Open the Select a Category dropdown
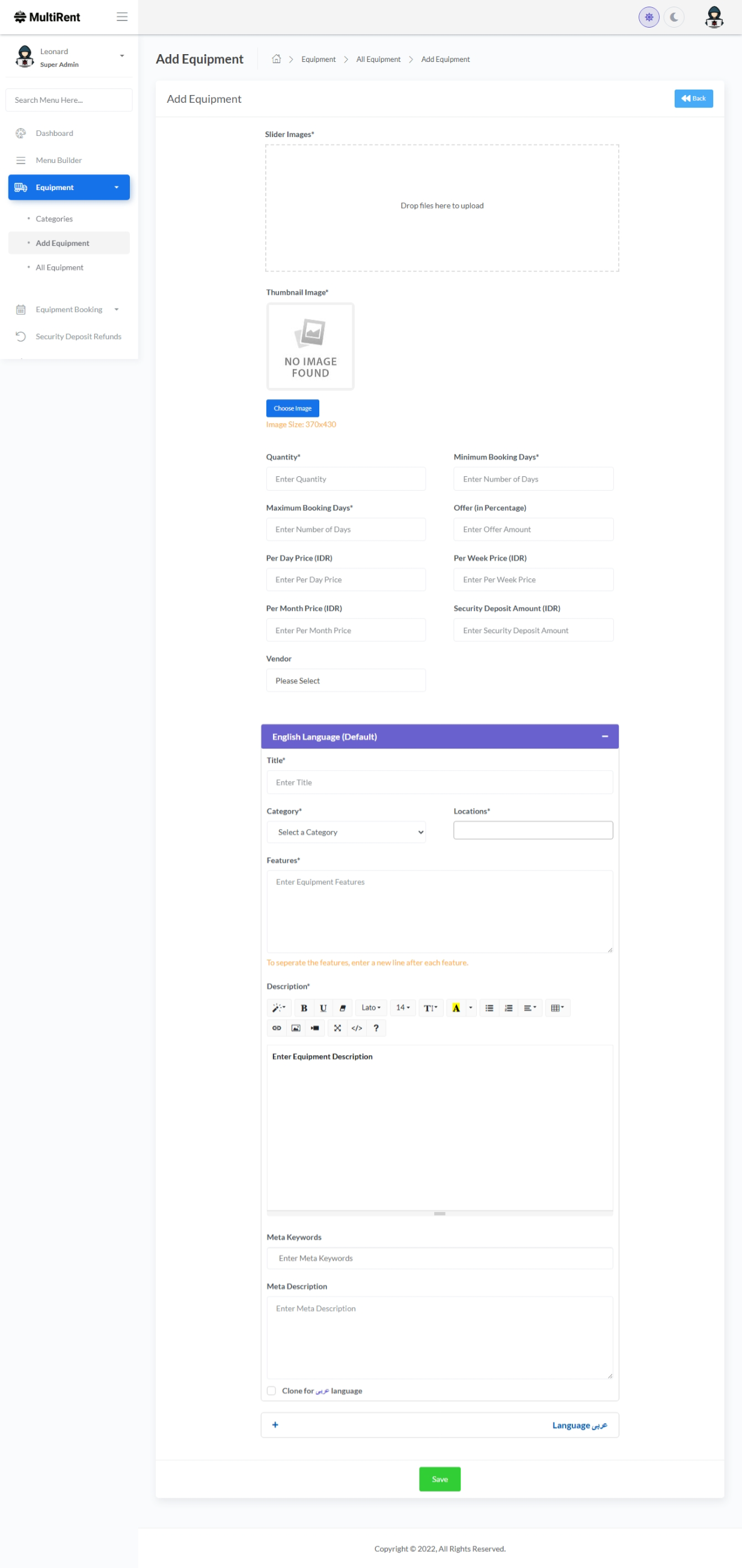742x1568 pixels. pos(346,832)
